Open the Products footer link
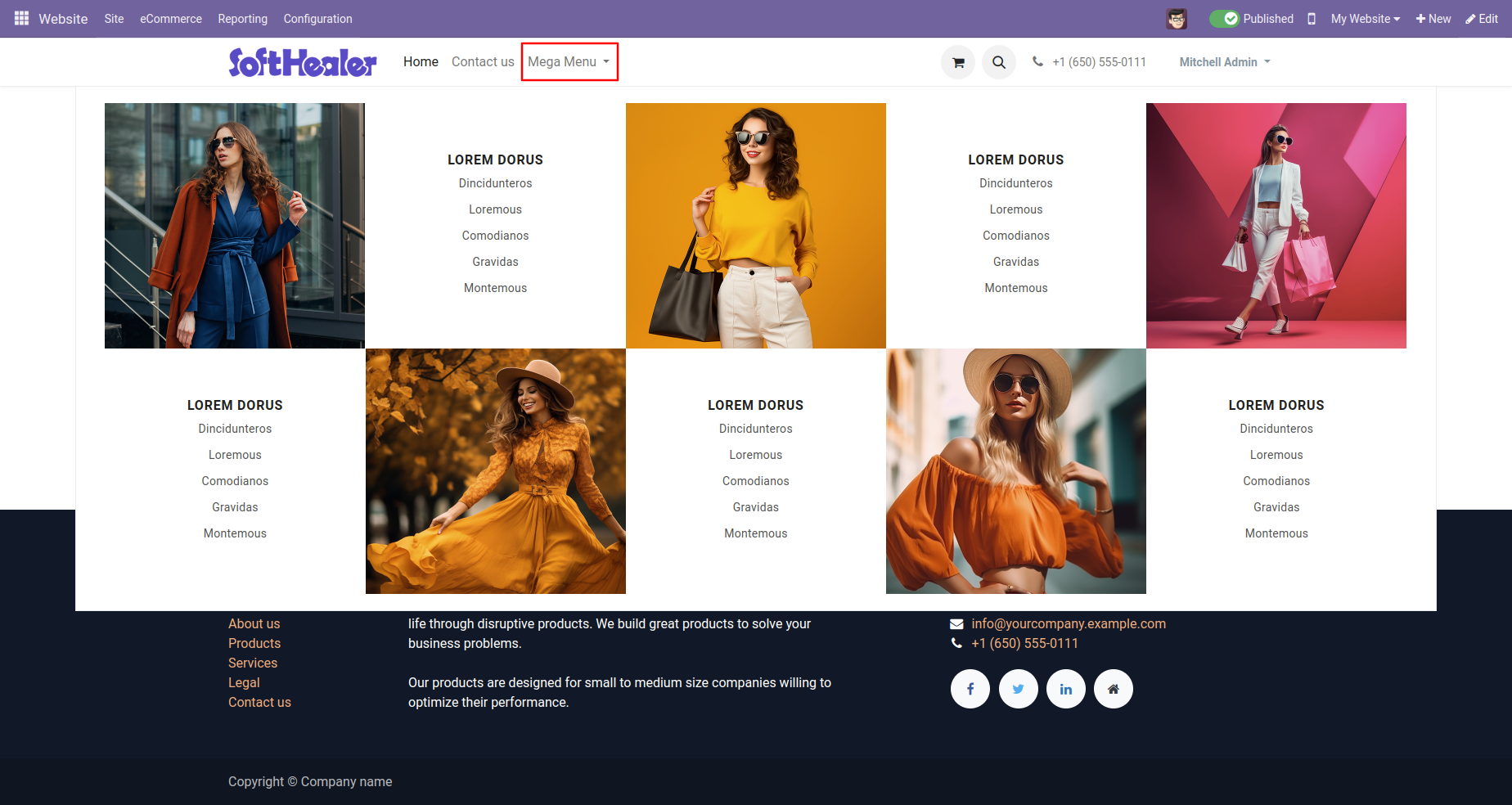1512x805 pixels. click(254, 643)
